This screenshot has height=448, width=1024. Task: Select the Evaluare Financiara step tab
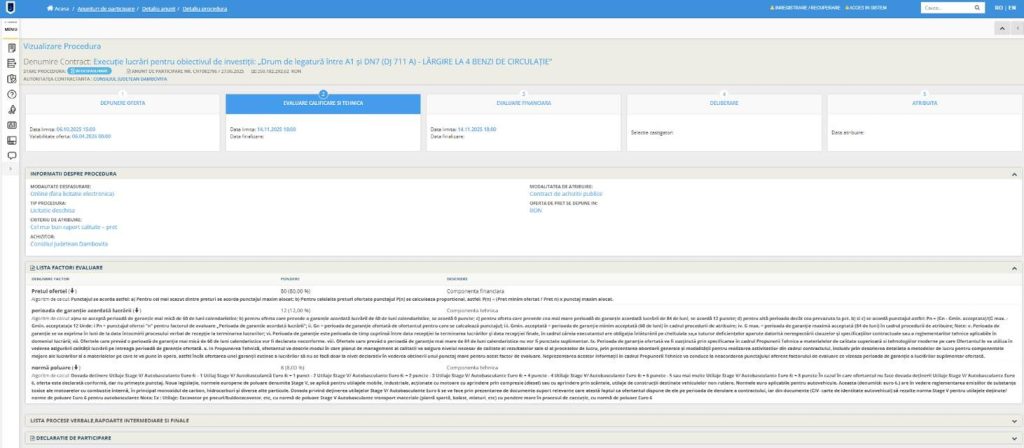pos(523,102)
